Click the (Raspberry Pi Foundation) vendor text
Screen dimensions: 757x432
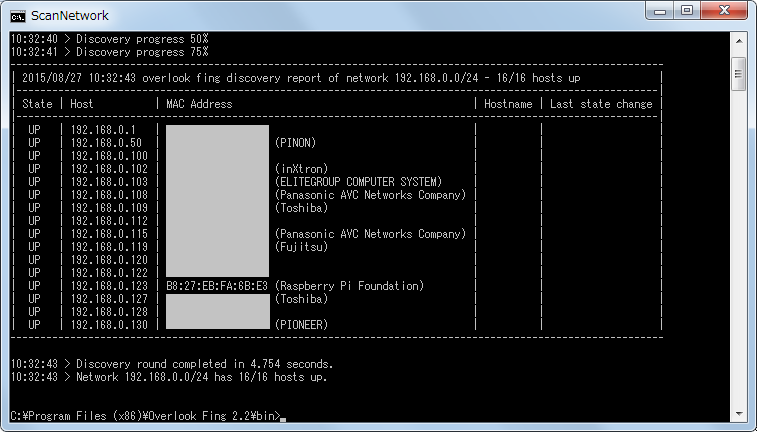(350, 286)
